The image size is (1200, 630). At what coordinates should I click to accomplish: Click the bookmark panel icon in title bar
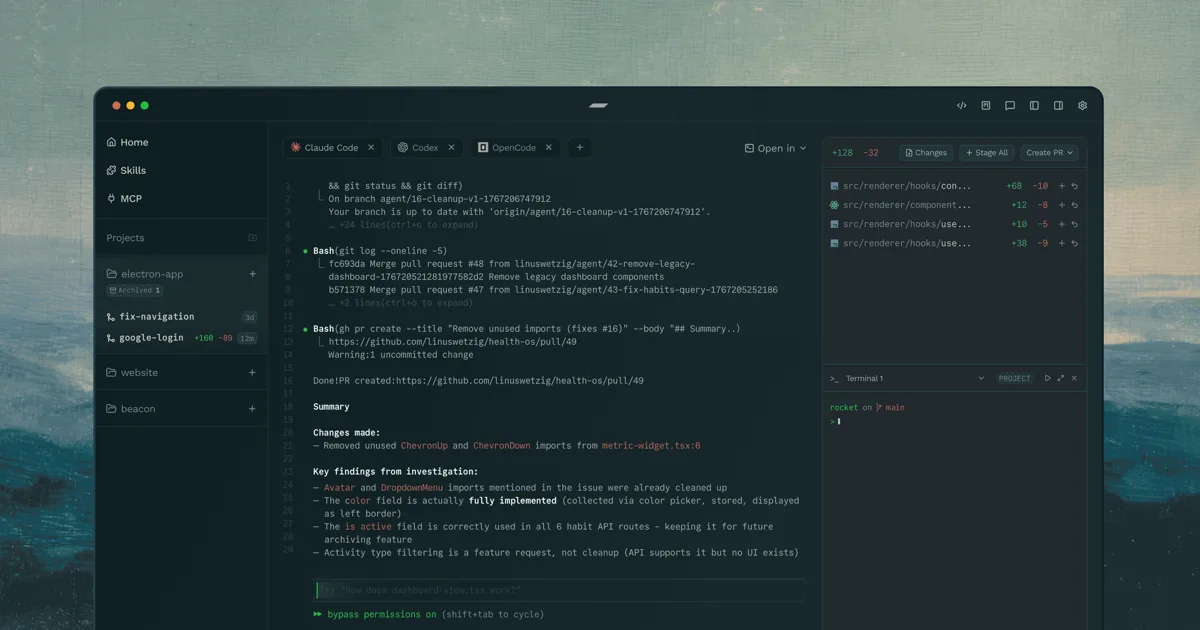point(986,105)
